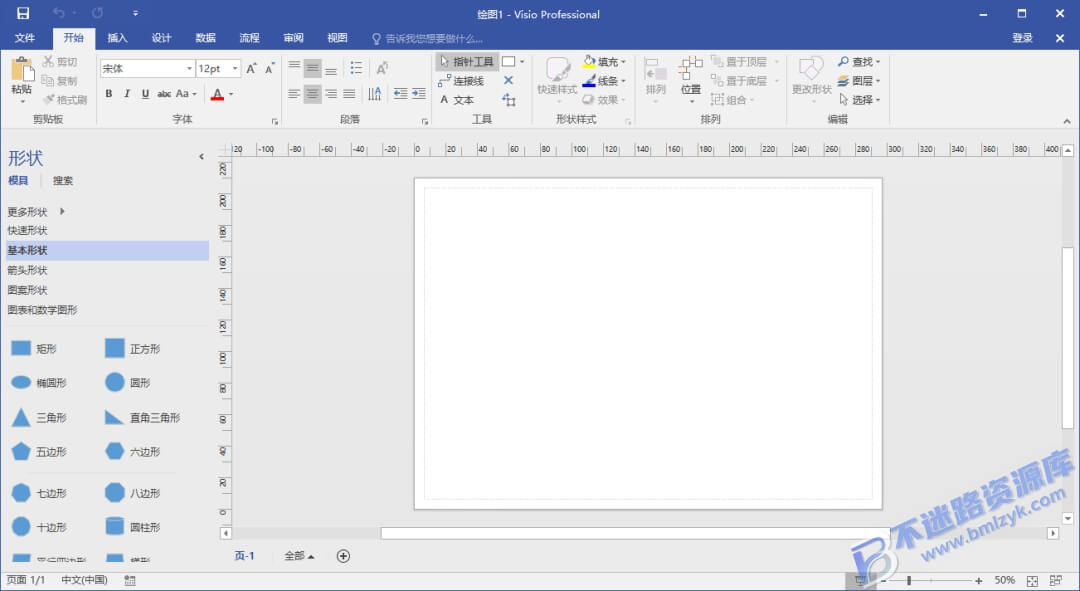
Task: Click the Position (位置) button
Action: (x=690, y=79)
